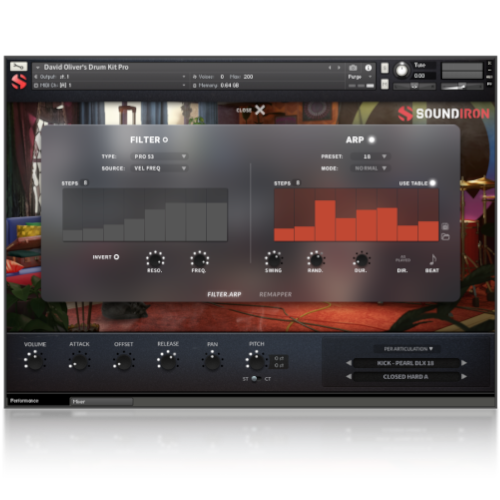Click the Release knob
This screenshot has width=500, height=500.
pos(168,362)
